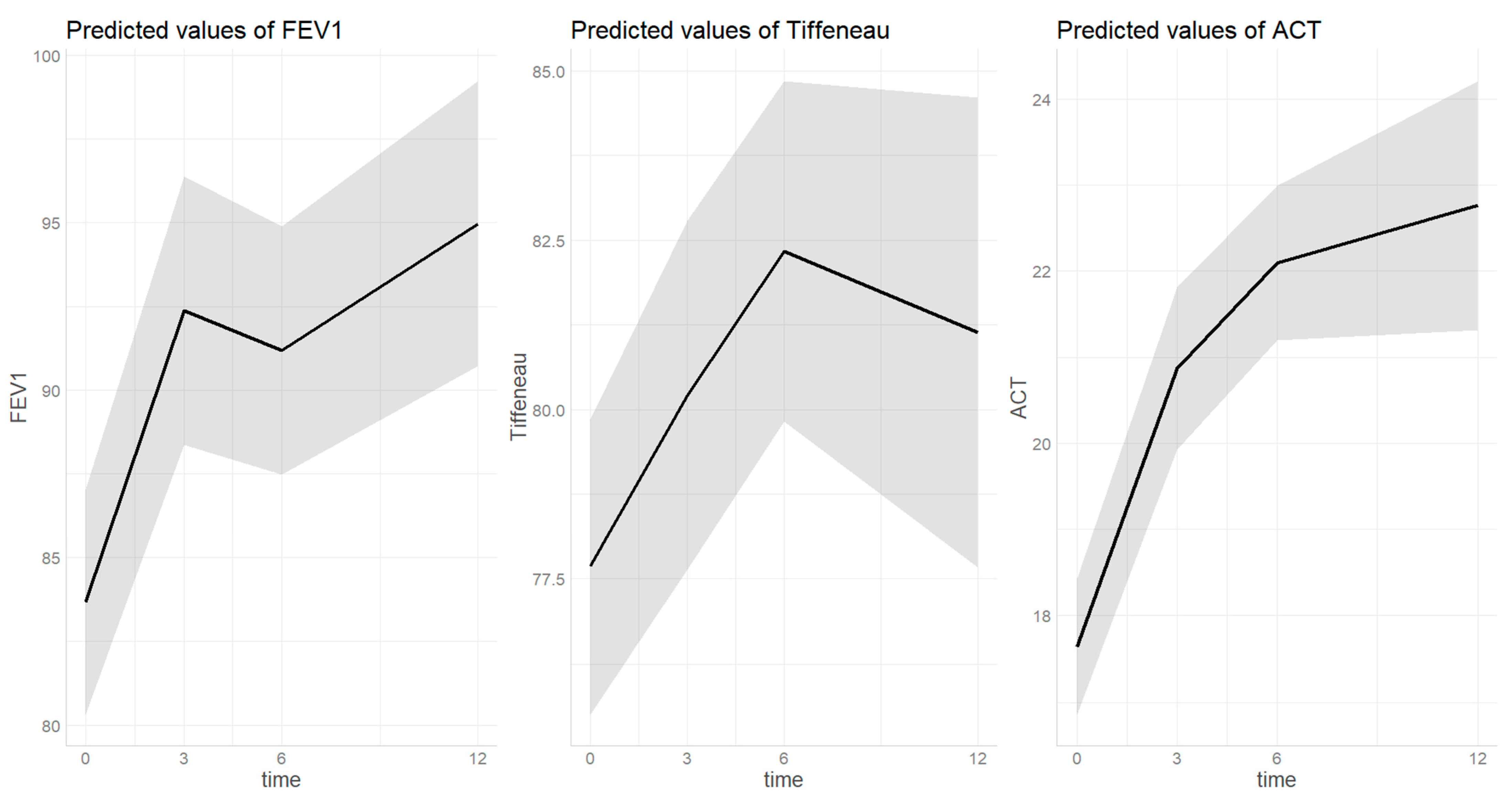The width and height of the screenshot is (1512, 808).
Task: Click the 'Predicted values of FEV1' title
Action: click(204, 30)
